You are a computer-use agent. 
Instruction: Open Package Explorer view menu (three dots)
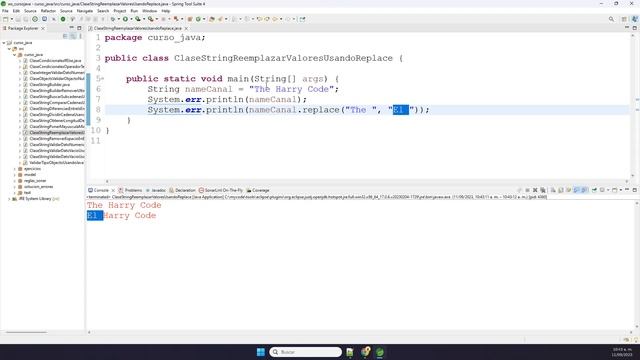(80, 36)
